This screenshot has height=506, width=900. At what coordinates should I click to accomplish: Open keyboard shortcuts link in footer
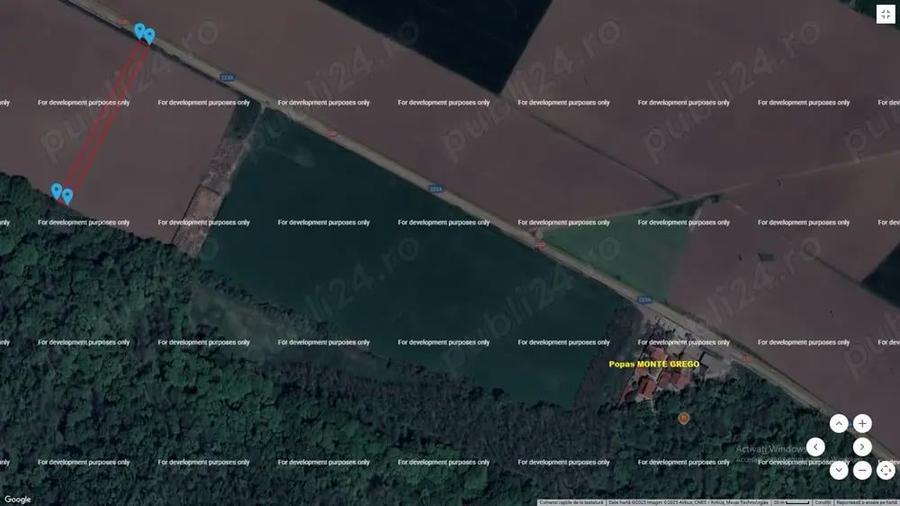[572, 502]
